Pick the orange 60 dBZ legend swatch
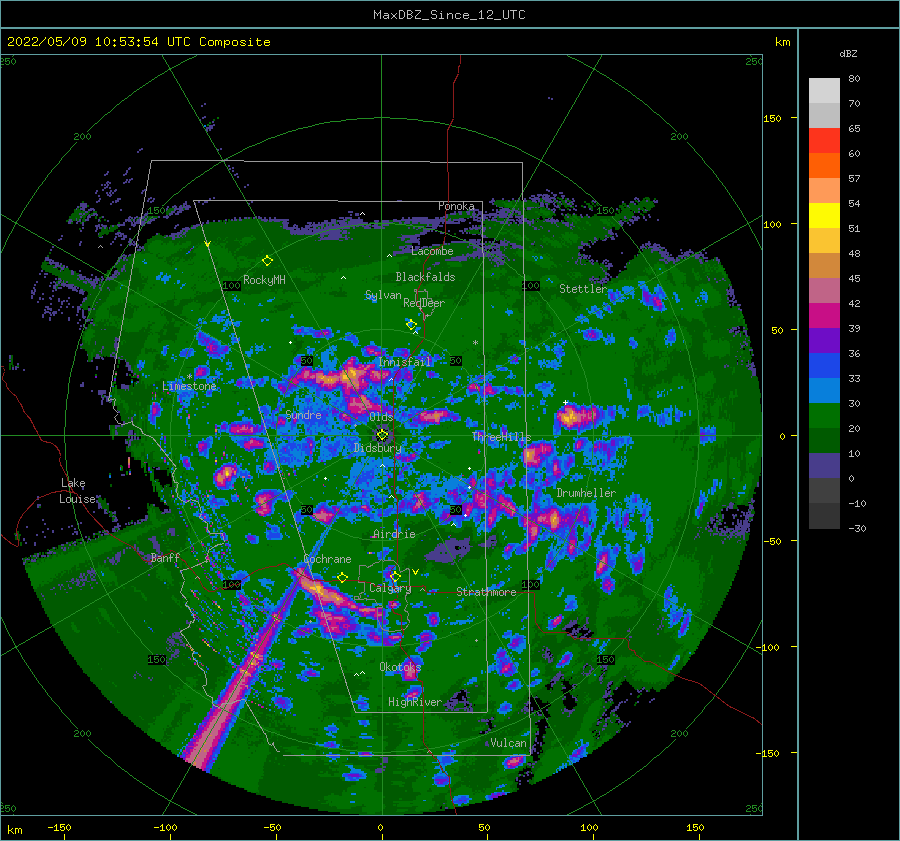900x841 pixels. (x=824, y=166)
